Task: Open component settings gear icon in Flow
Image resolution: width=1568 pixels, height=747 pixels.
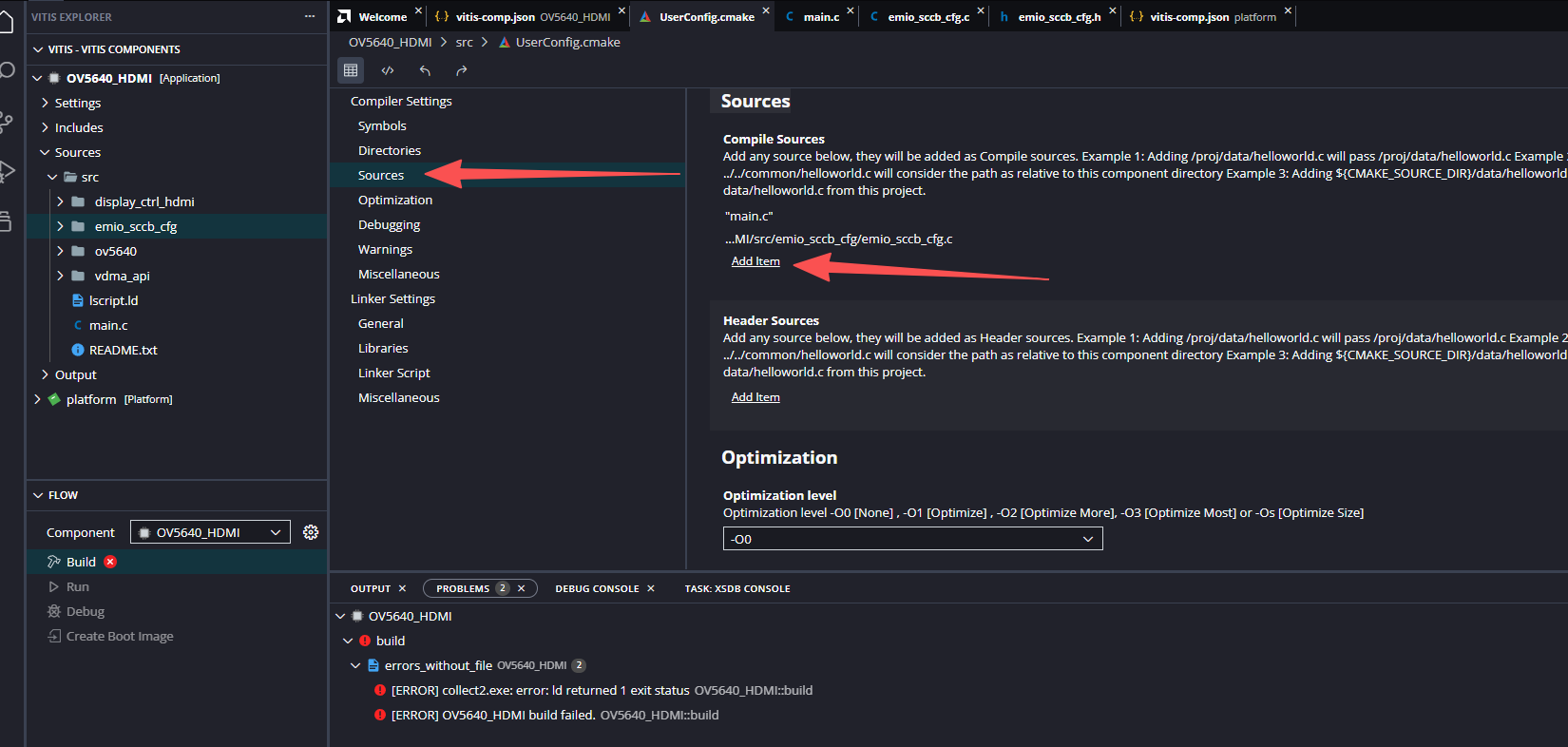Action: [311, 532]
